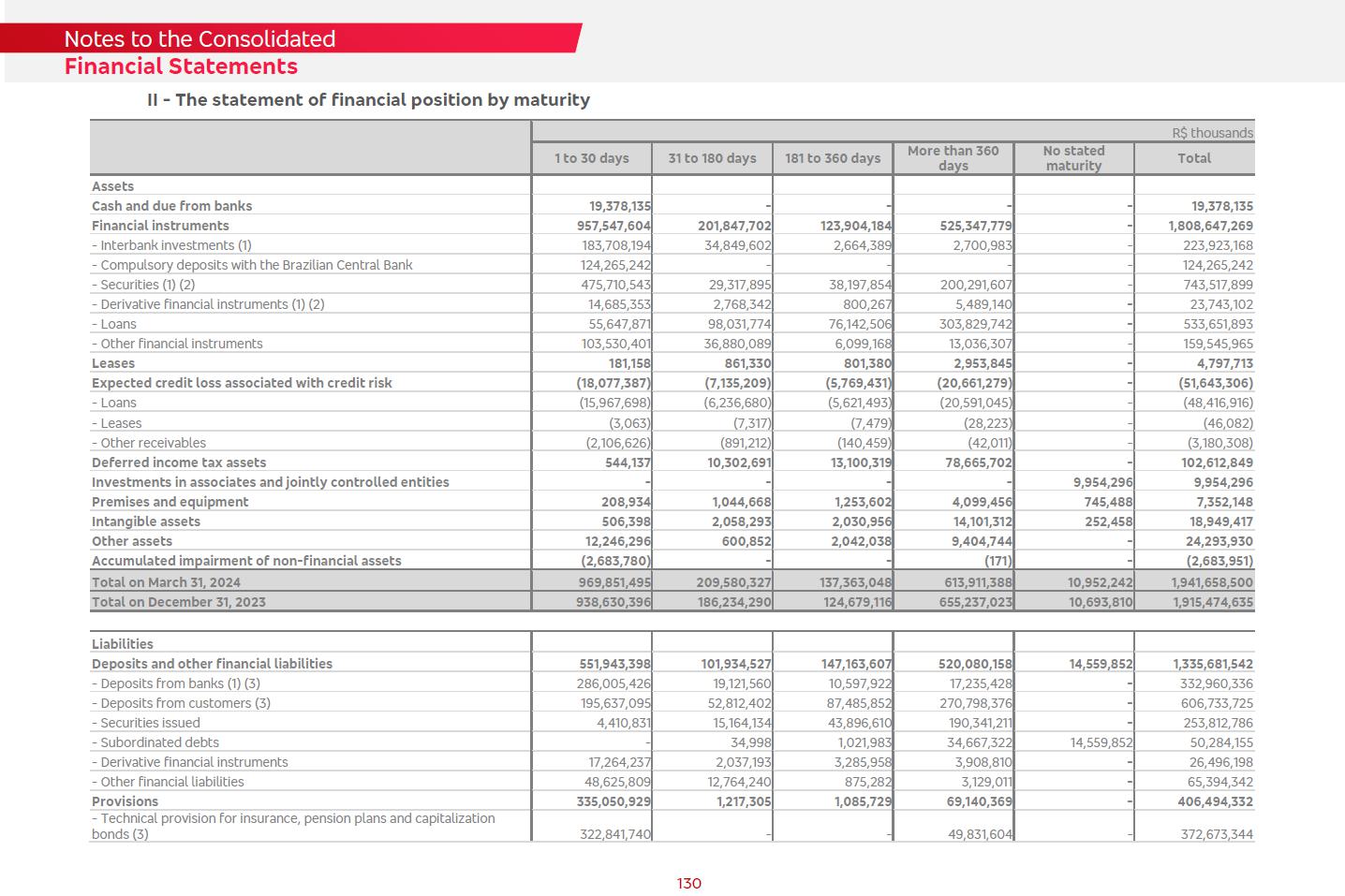
Task: Select the 'More than 360 days' header
Action: click(x=953, y=158)
